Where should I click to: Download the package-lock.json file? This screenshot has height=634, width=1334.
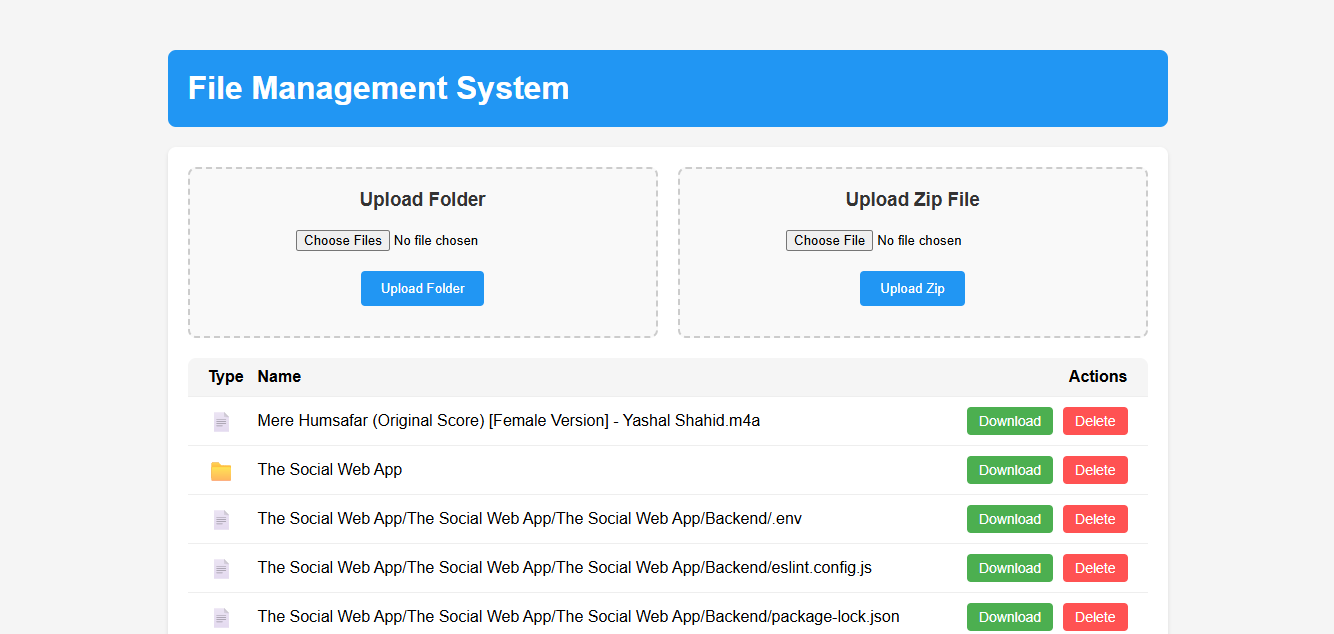[x=1009, y=617]
